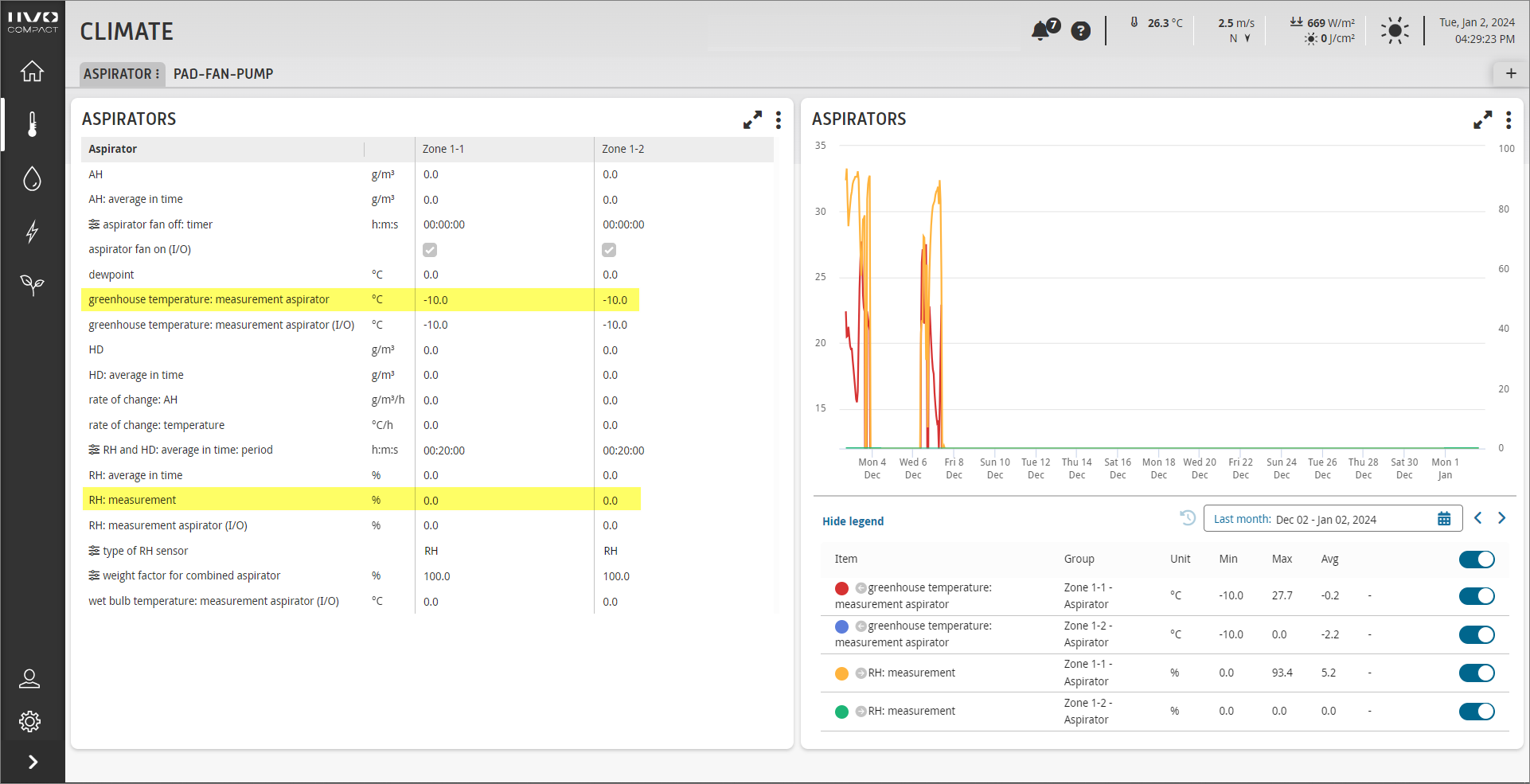Screen dimensions: 1530x784
Task: Open the user profile icon
Action: tap(30, 678)
